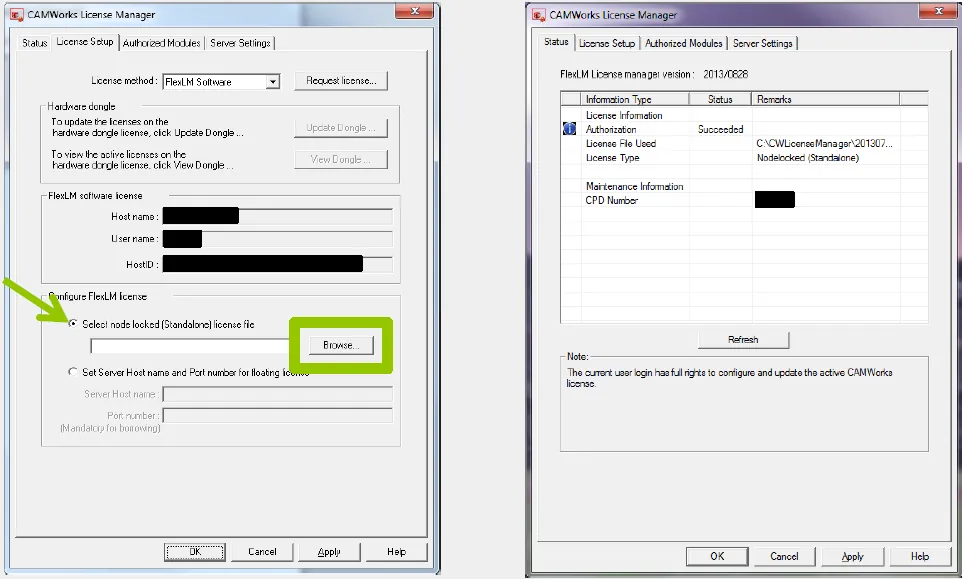Click the Status column header in table
The height and width of the screenshot is (579, 962).
tap(720, 99)
